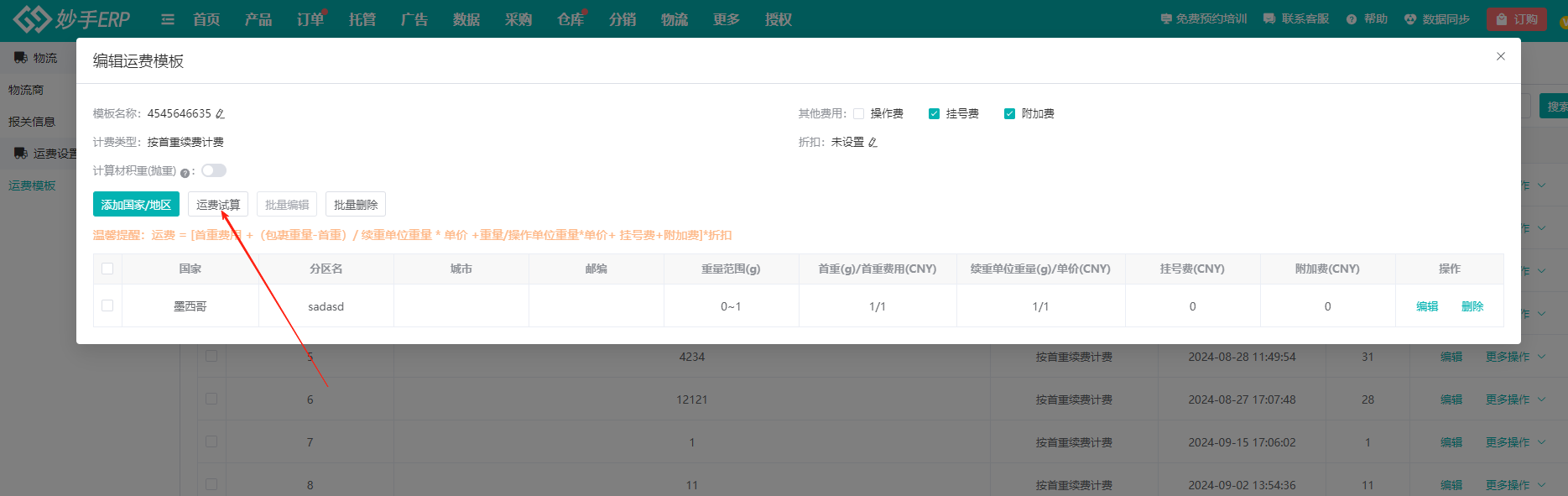Open the 首页 menu
Viewport: 1568px width, 496px height.
(x=206, y=19)
